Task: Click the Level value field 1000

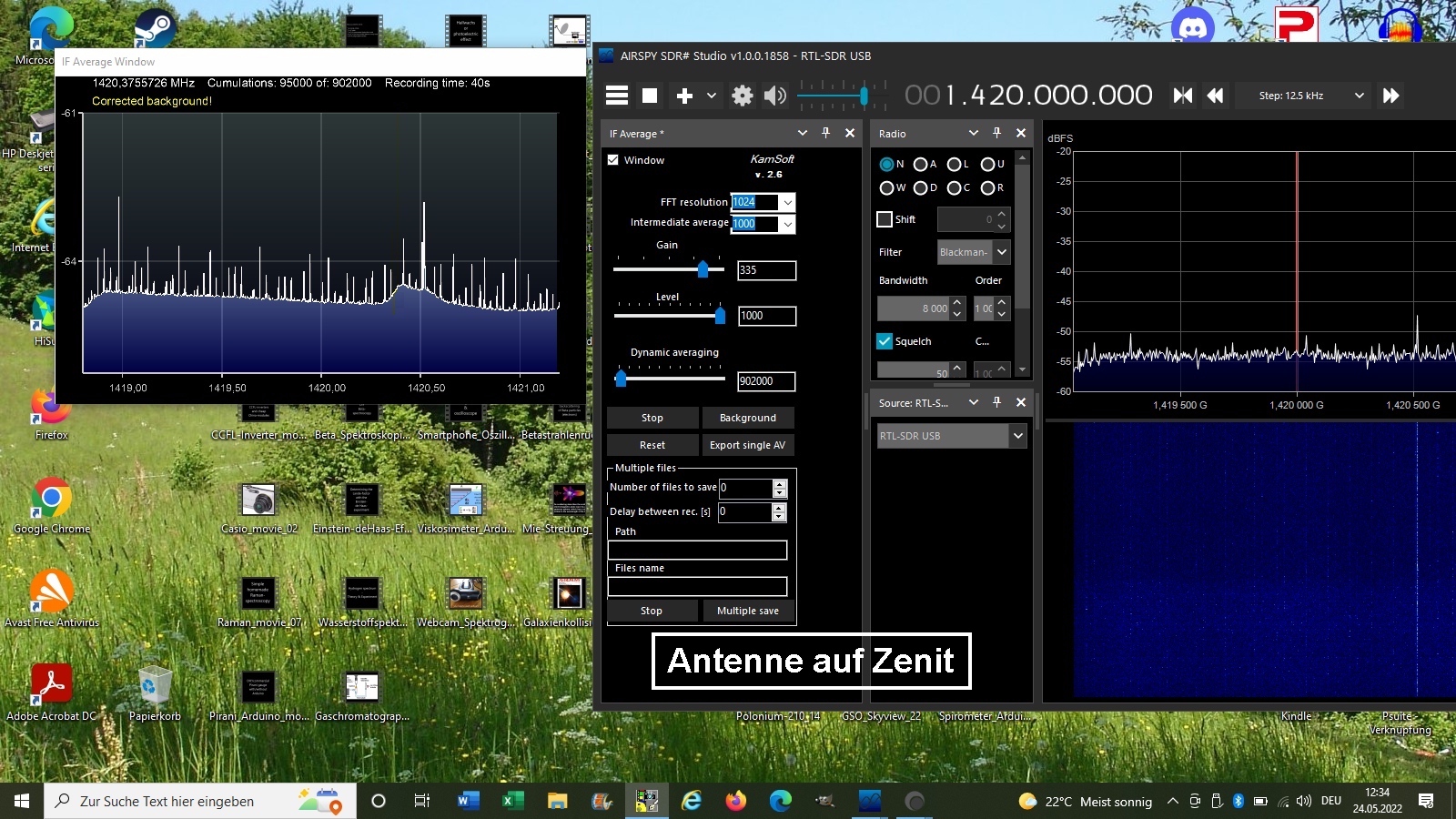Action: click(766, 316)
